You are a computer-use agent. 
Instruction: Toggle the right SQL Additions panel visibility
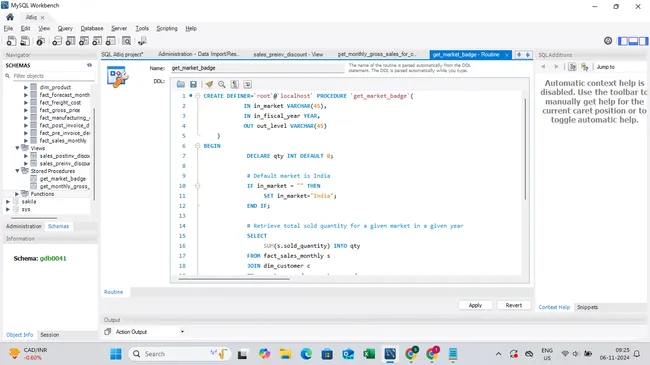[x=643, y=41]
